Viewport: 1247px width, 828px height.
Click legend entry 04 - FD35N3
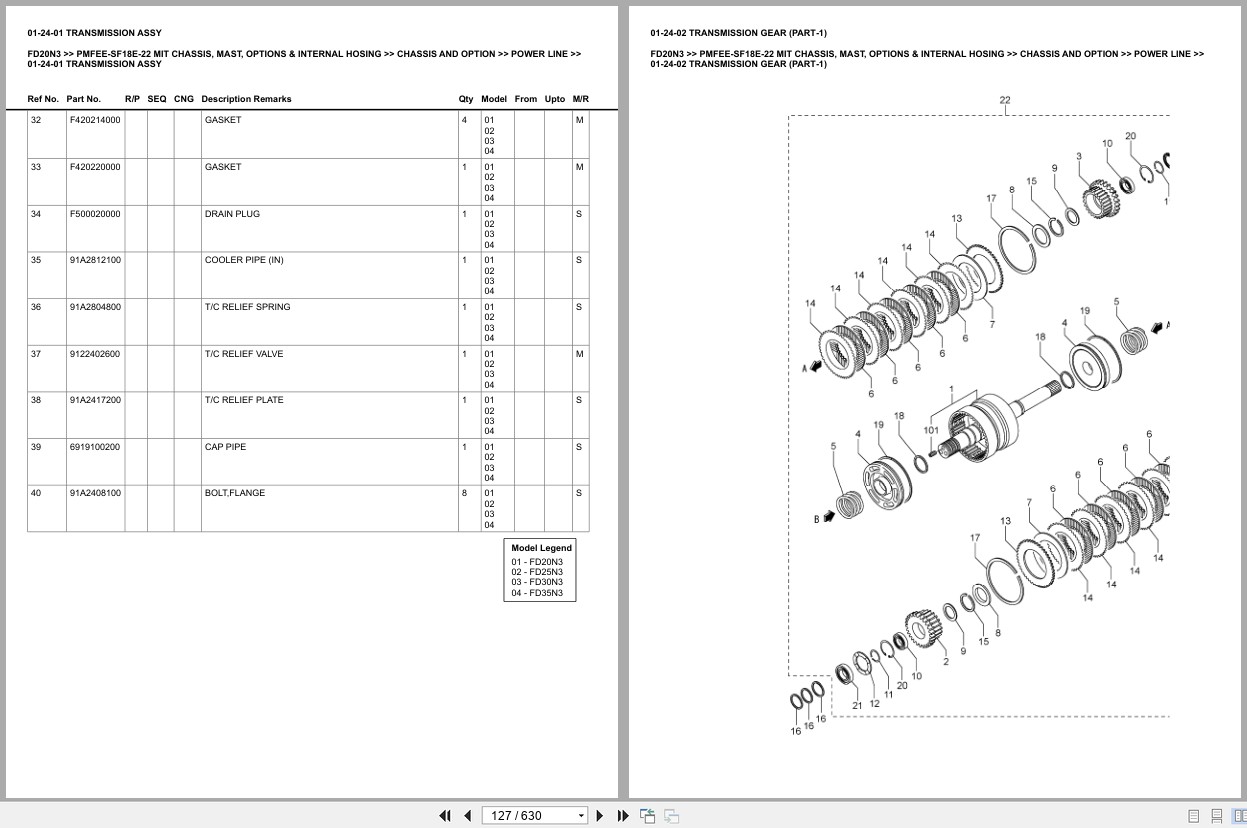tap(537, 593)
